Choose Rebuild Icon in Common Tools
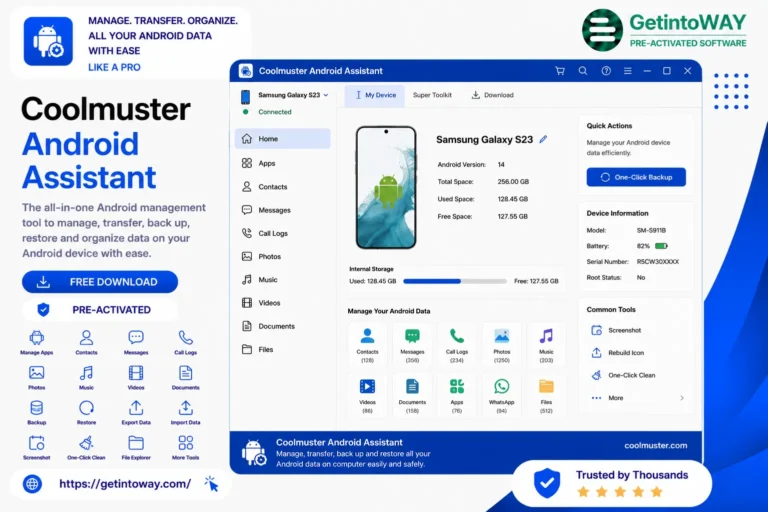Screen dimensions: 768x512 (x=618, y=353)
